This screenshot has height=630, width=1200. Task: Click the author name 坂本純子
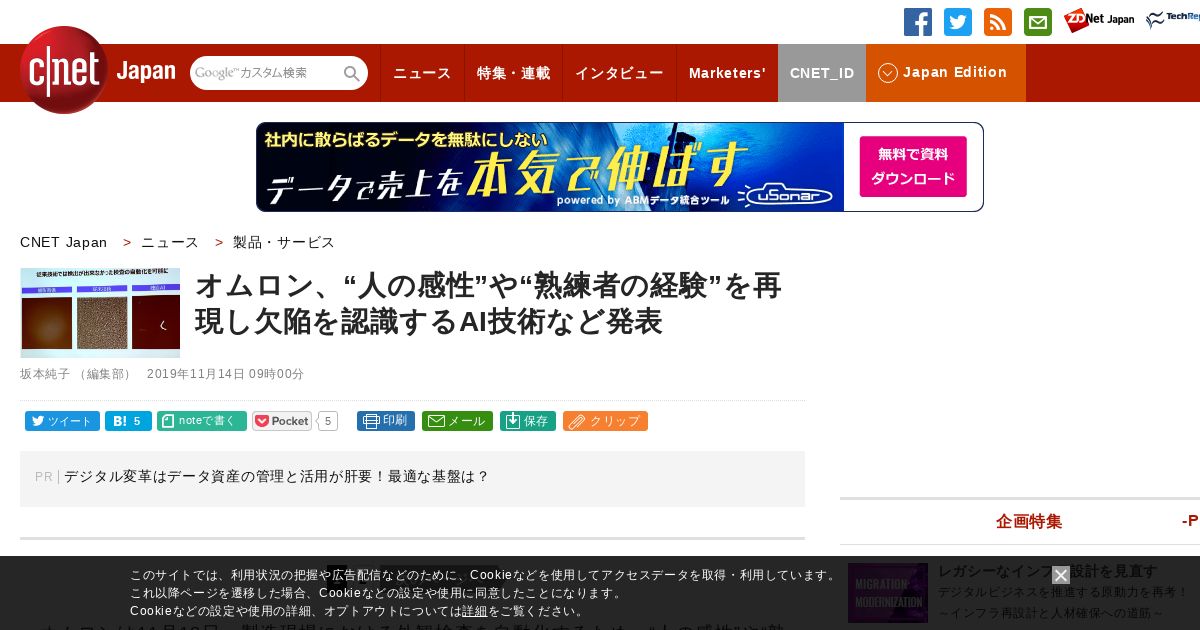pos(45,374)
